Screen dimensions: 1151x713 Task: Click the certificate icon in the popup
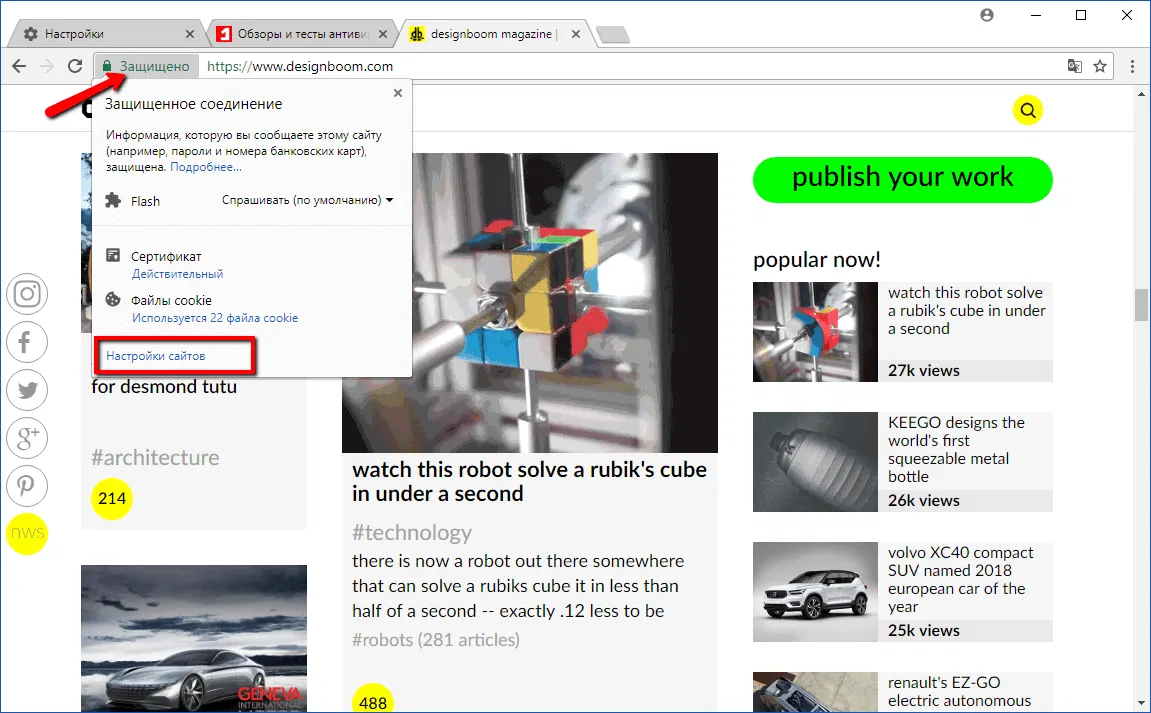[x=113, y=256]
